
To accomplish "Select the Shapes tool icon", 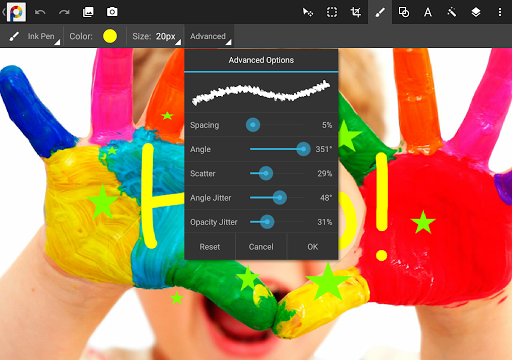I will (x=404, y=12).
